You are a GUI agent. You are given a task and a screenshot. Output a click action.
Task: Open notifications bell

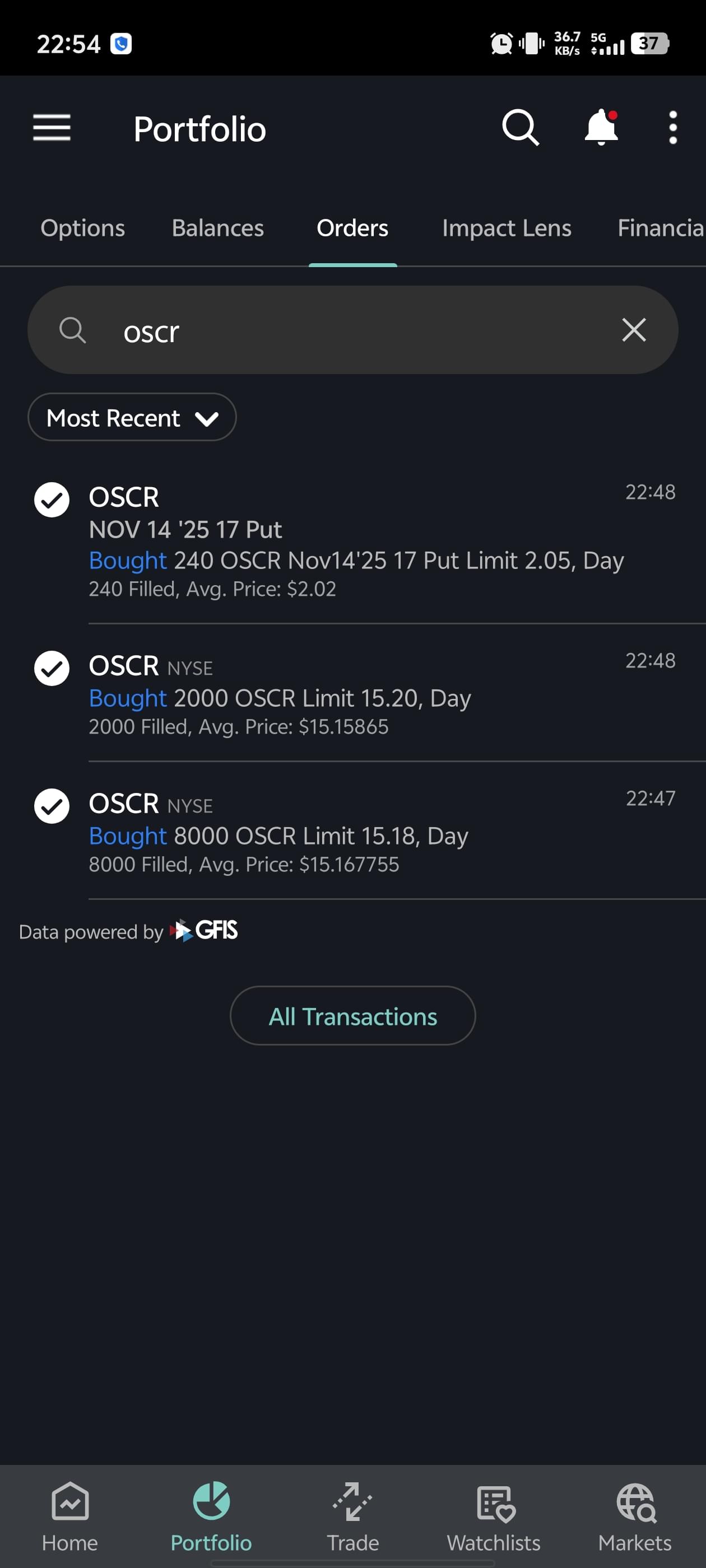pyautogui.click(x=601, y=128)
